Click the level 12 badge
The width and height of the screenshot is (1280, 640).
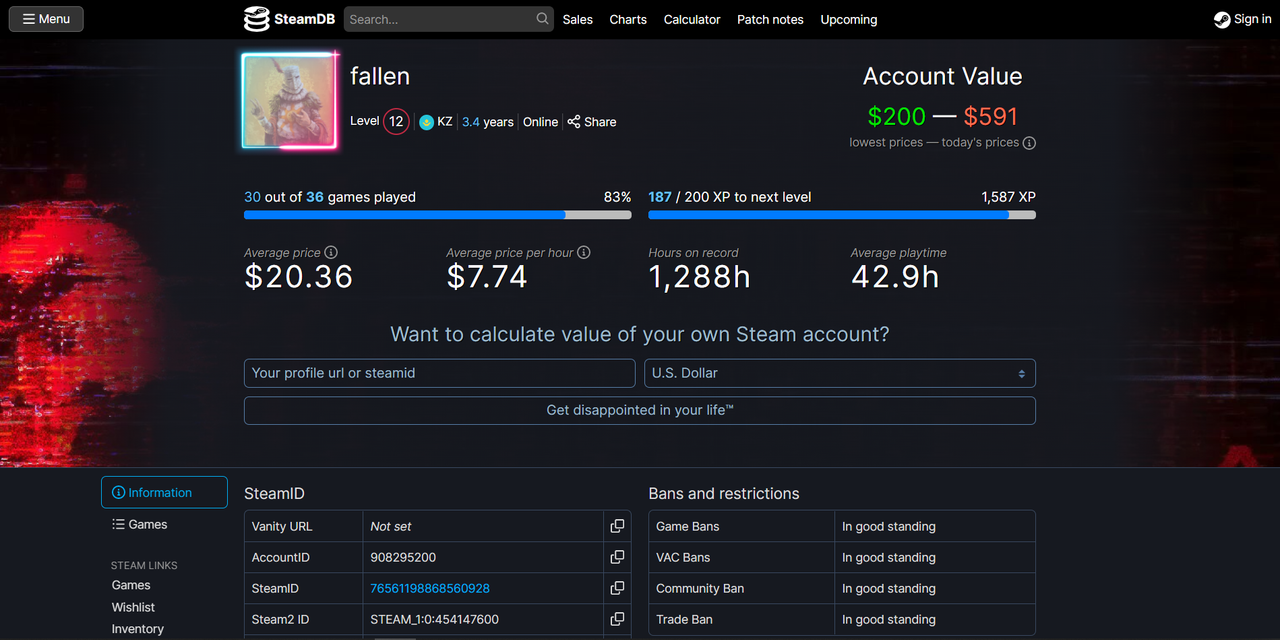(396, 122)
